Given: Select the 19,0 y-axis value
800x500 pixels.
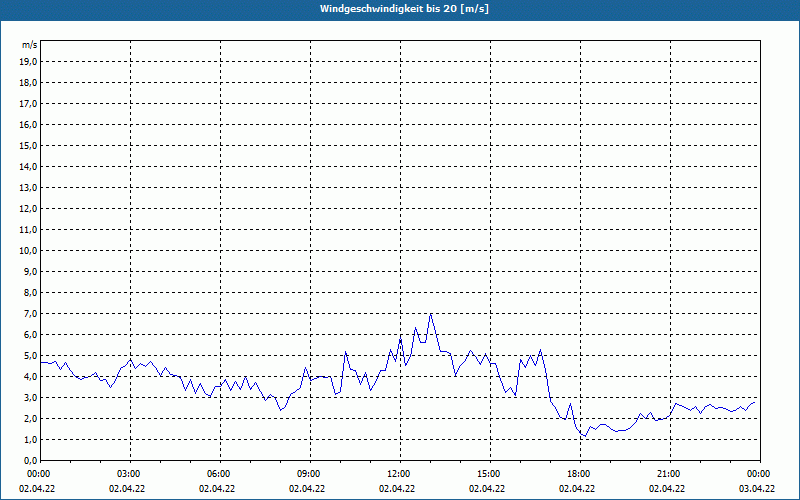Looking at the screenshot, I should pyautogui.click(x=28, y=62).
